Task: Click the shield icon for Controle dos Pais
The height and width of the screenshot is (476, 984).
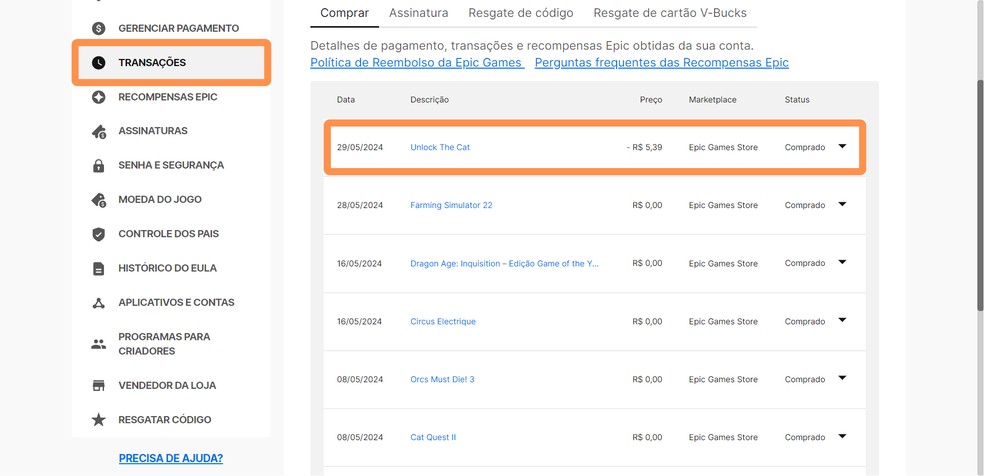Action: [x=98, y=234]
